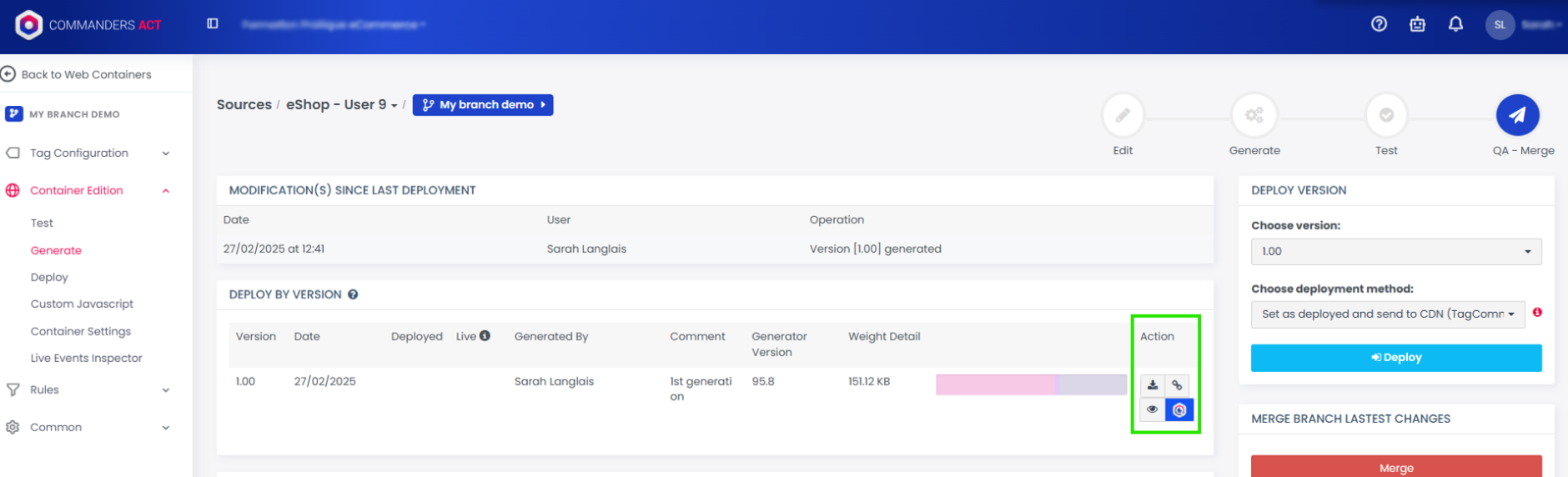1568x477 pixels.
Task: Toggle the sidebar collapse icon
Action: (x=213, y=24)
